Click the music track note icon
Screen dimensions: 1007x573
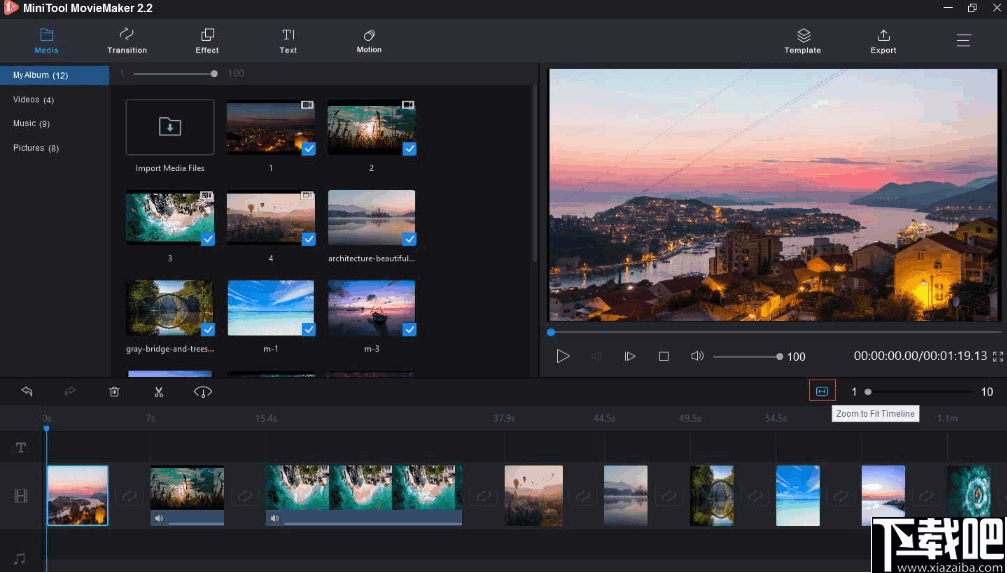[21, 558]
